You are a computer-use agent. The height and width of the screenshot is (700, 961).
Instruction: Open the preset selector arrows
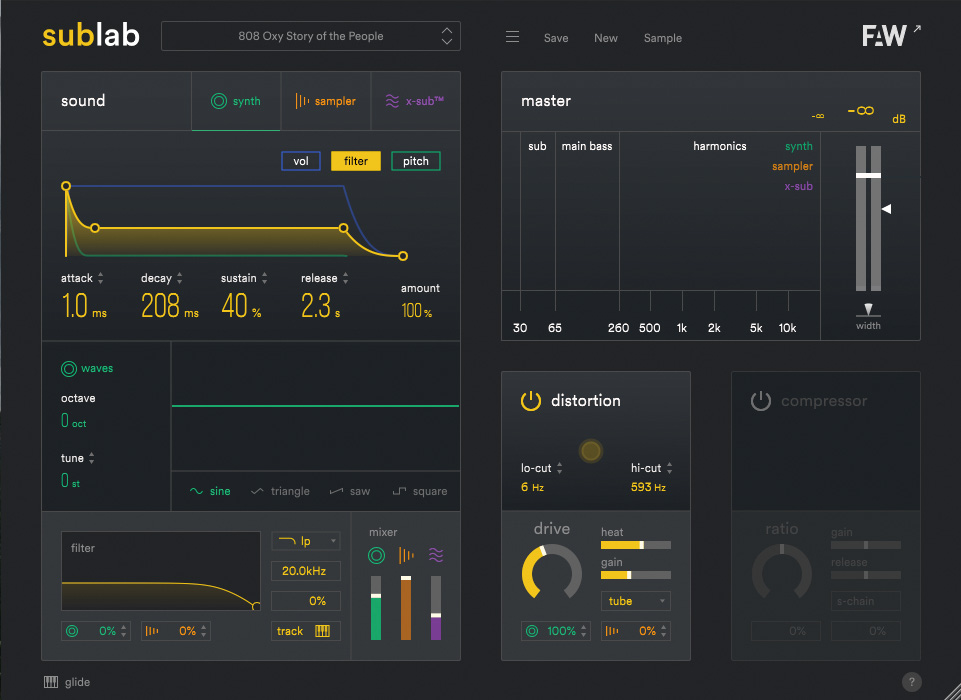click(447, 36)
